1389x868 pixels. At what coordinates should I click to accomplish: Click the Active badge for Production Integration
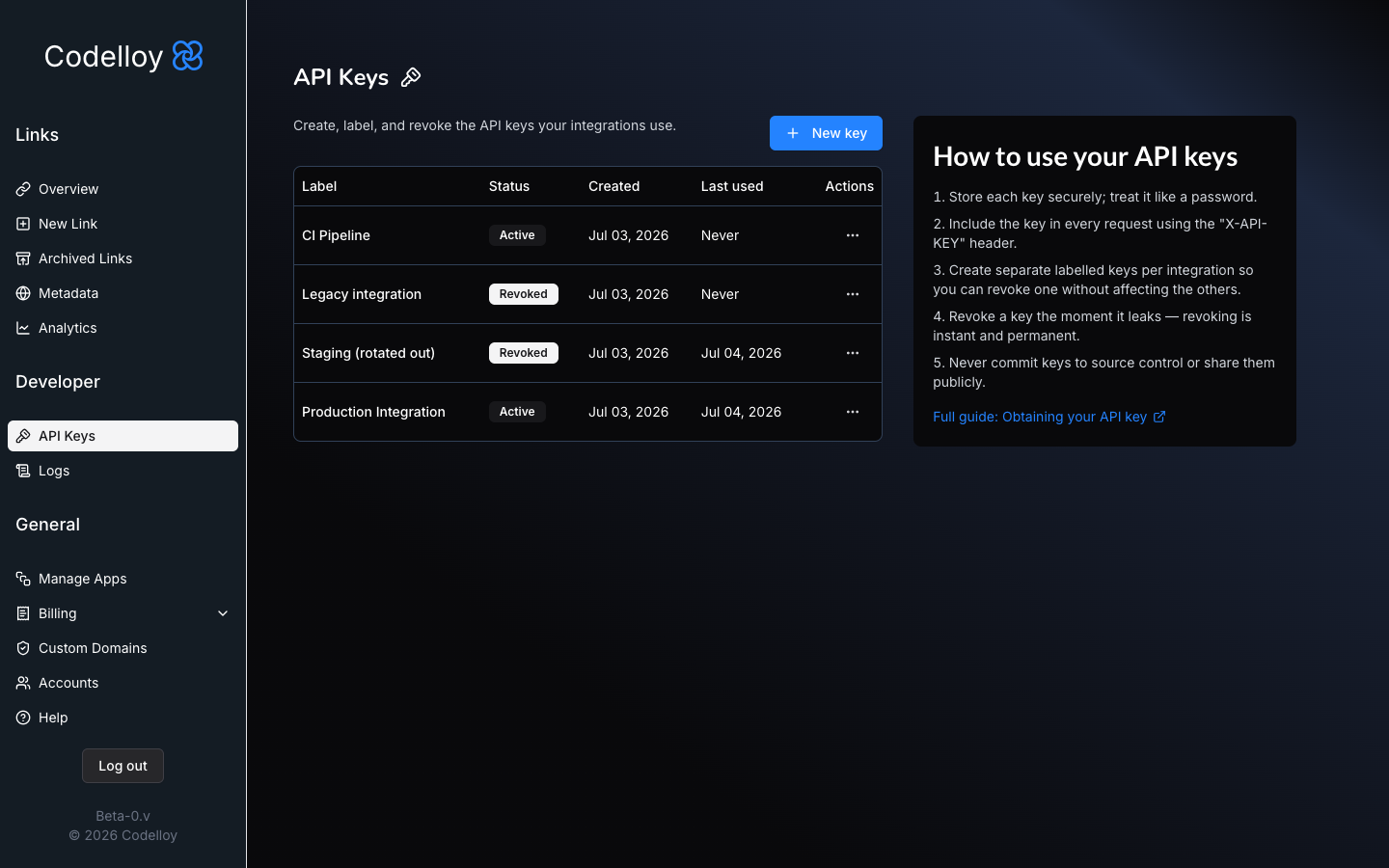[x=517, y=412]
